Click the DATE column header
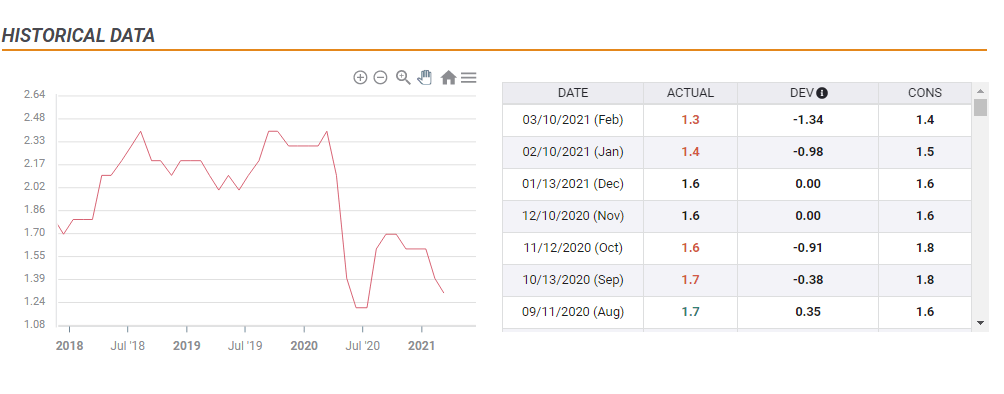 pyautogui.click(x=572, y=93)
